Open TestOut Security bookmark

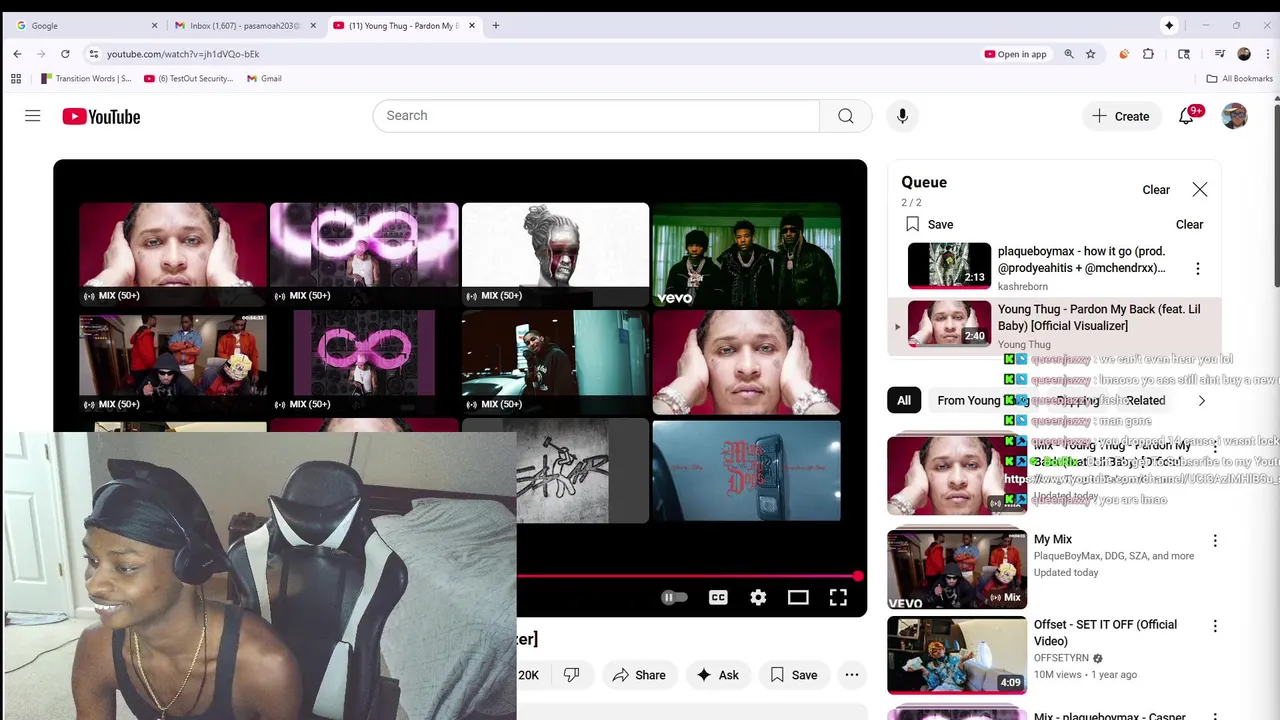(189, 78)
